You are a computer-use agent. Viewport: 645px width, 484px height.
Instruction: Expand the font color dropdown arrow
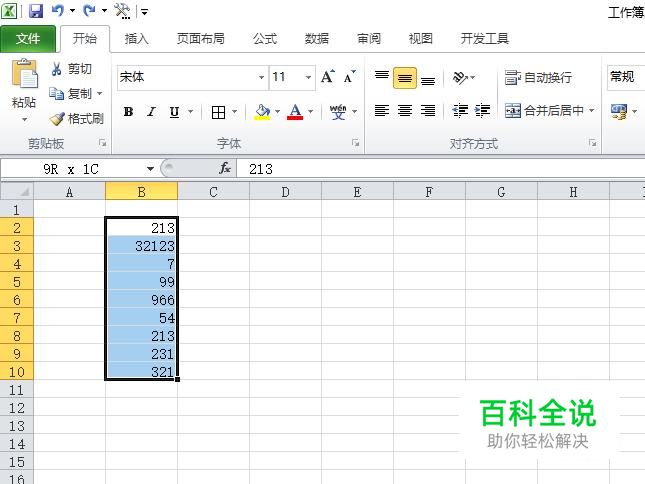pyautogui.click(x=311, y=111)
